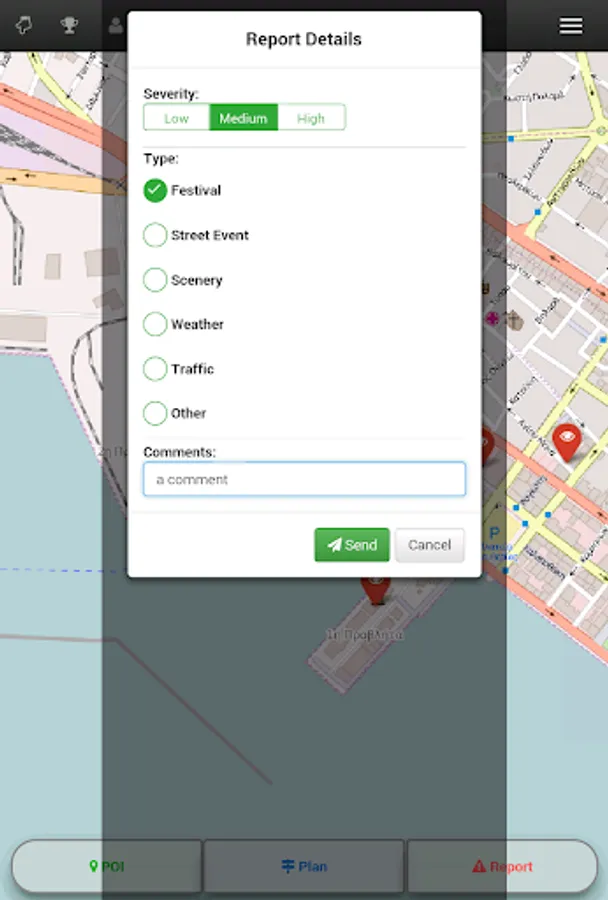Tap the red pin below the dialog

(375, 590)
